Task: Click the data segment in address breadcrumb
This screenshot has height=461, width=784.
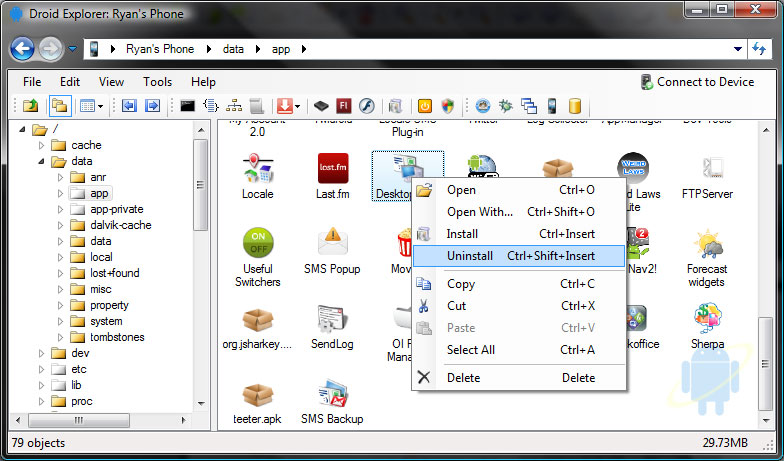Action: 233,49
